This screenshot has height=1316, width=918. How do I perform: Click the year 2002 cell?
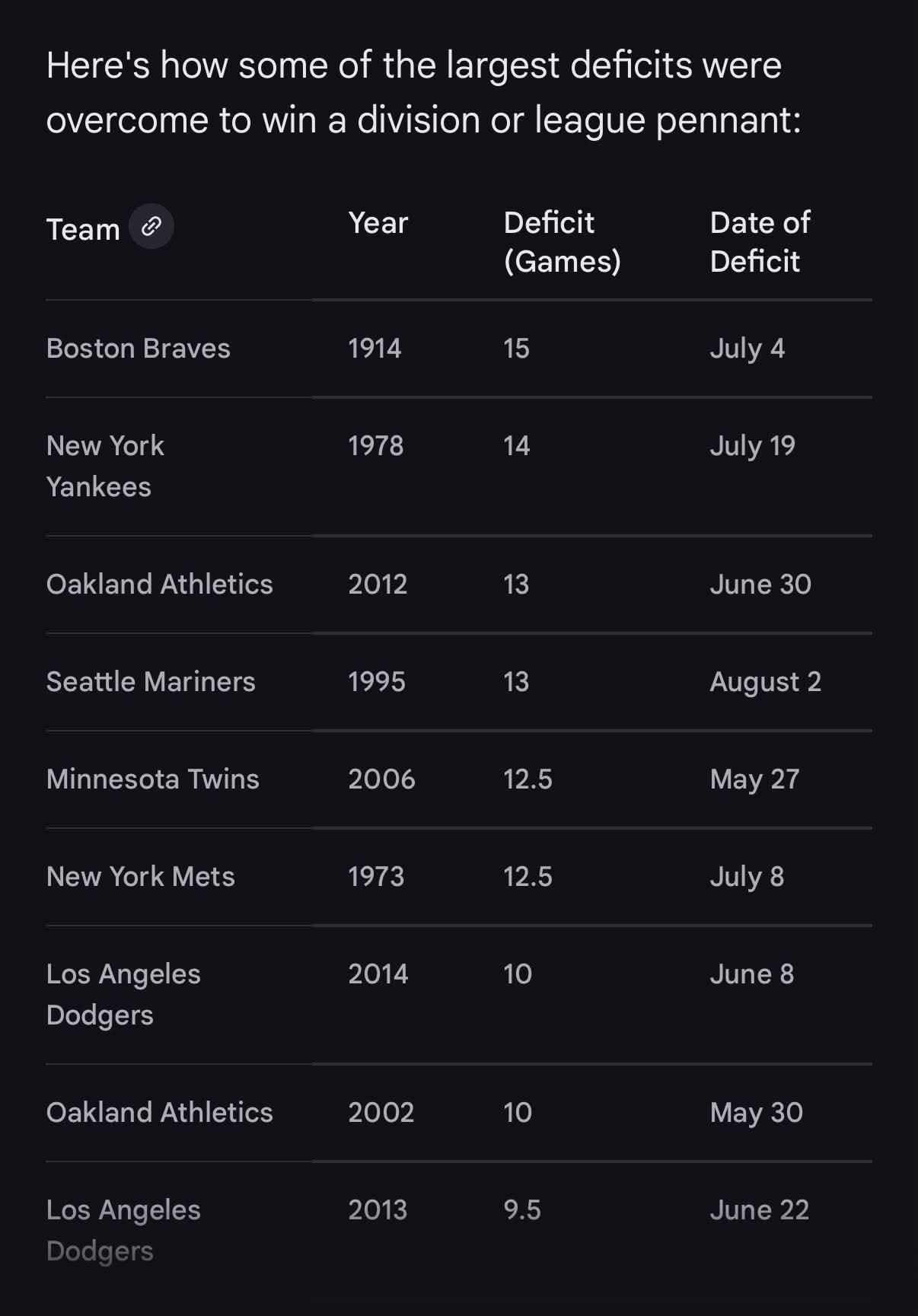381,1112
